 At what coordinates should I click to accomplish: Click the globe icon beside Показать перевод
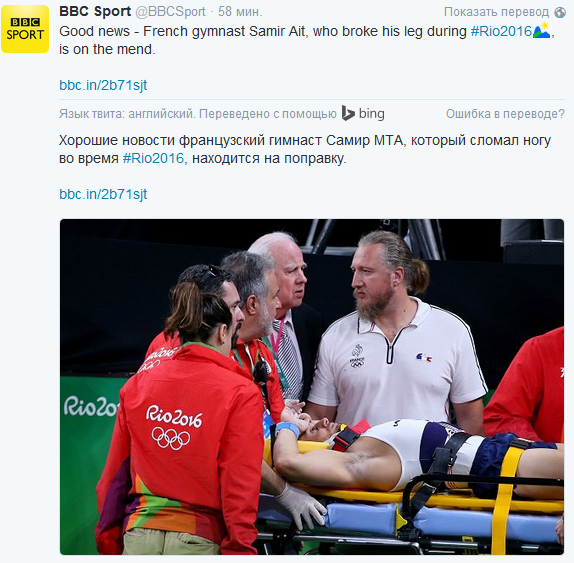coord(560,12)
